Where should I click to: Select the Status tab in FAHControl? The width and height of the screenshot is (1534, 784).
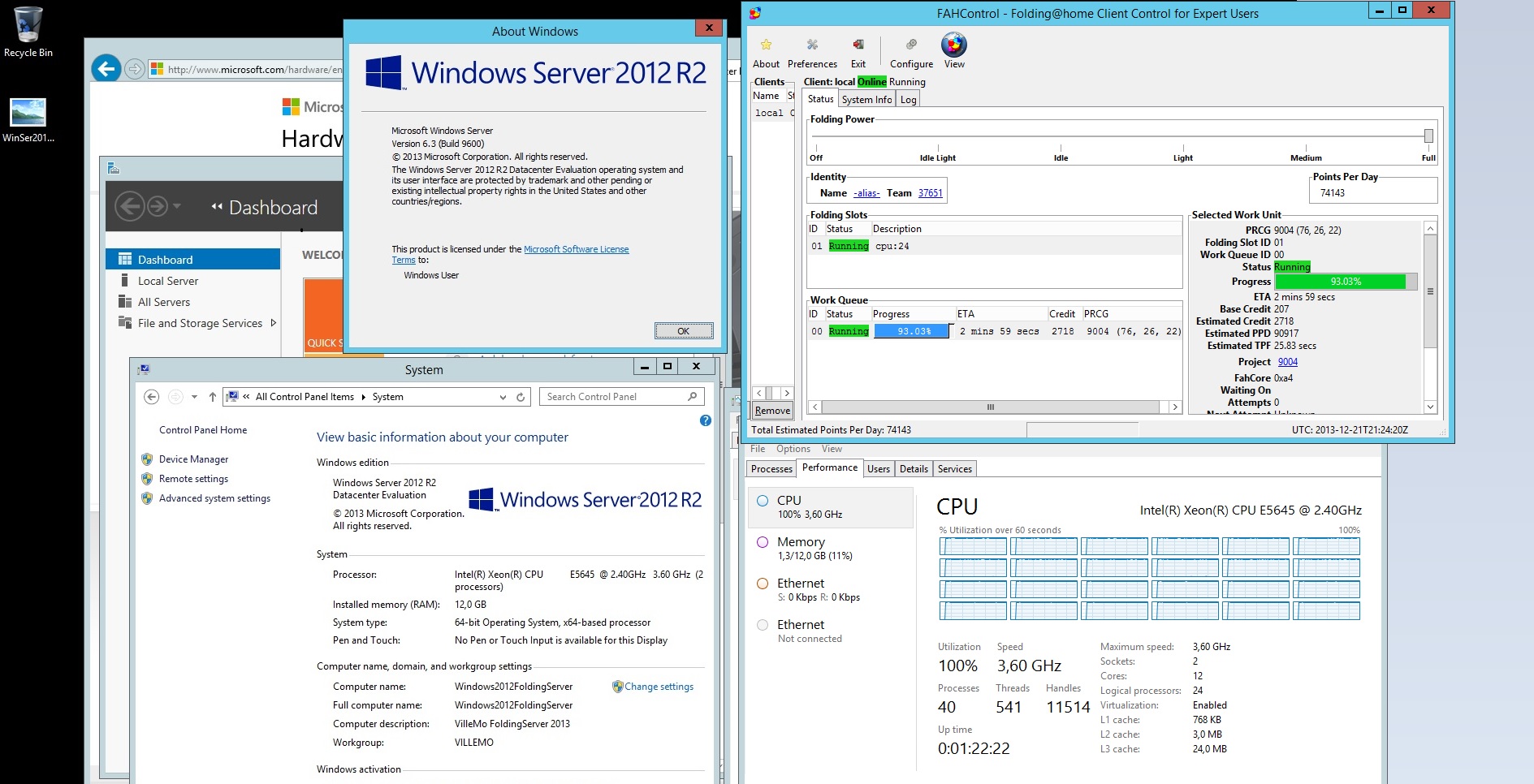click(820, 99)
